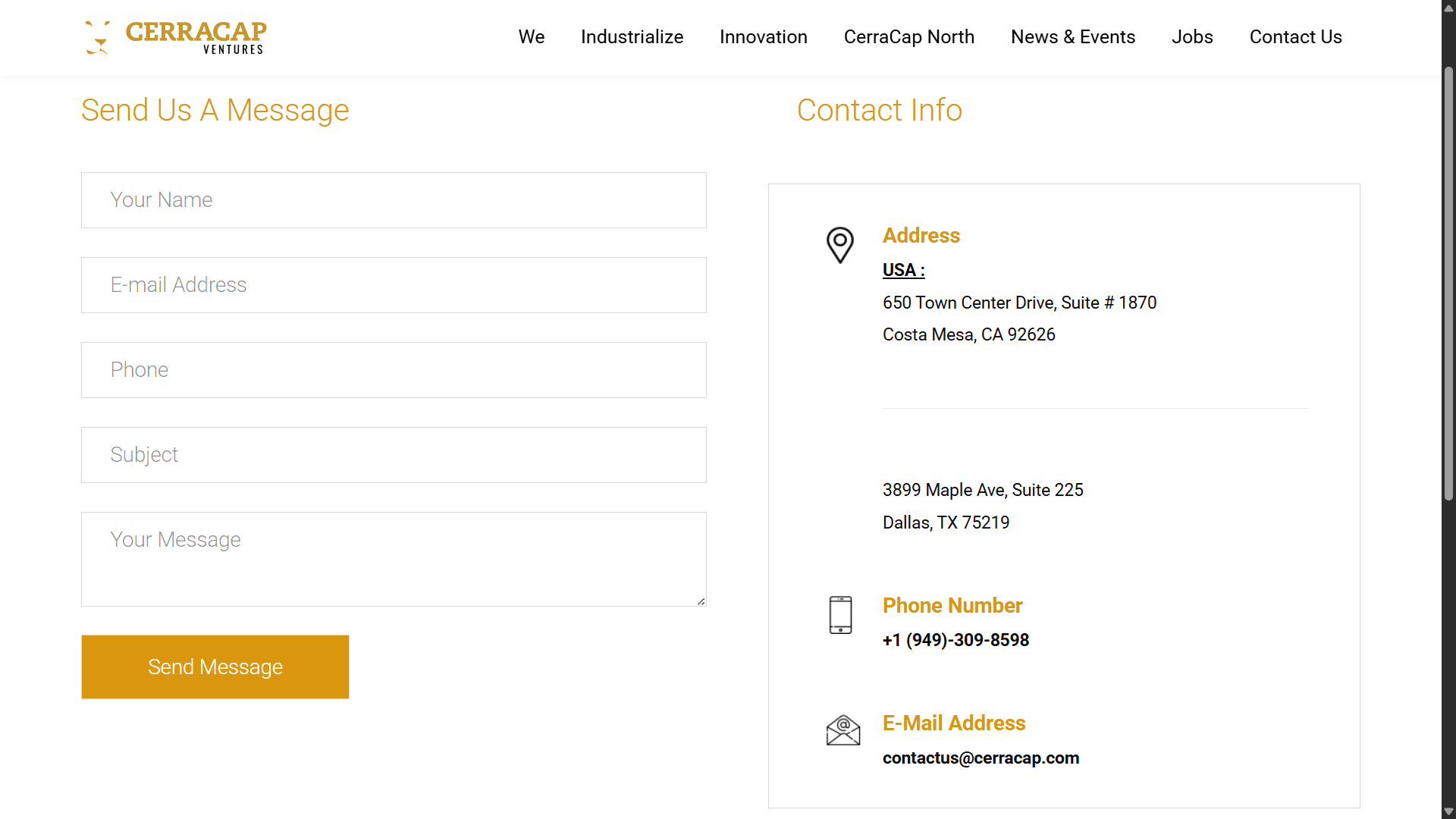Click the 650 Town Center Drive text
1456x819 pixels.
point(1019,303)
